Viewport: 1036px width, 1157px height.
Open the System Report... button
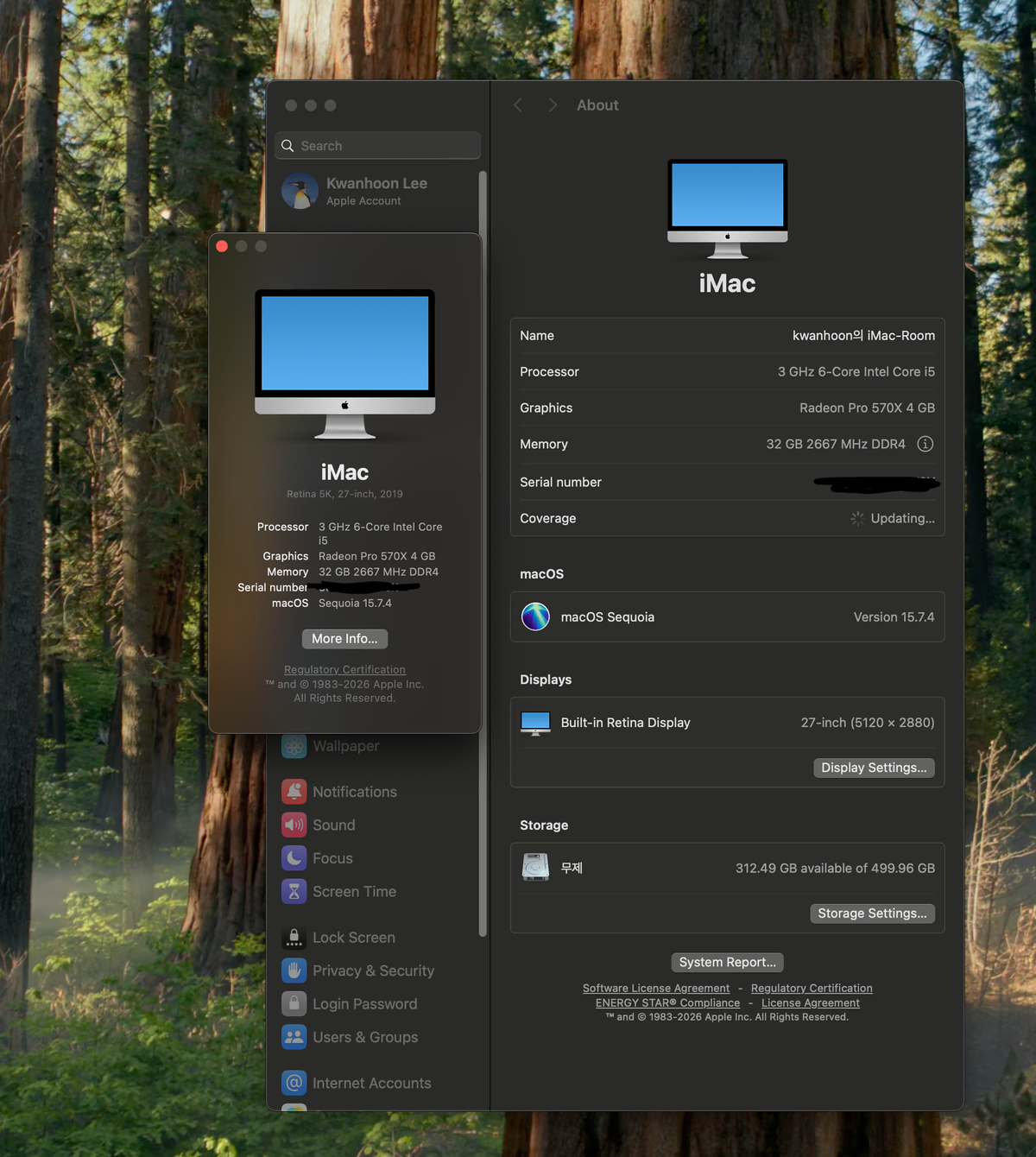coord(727,962)
